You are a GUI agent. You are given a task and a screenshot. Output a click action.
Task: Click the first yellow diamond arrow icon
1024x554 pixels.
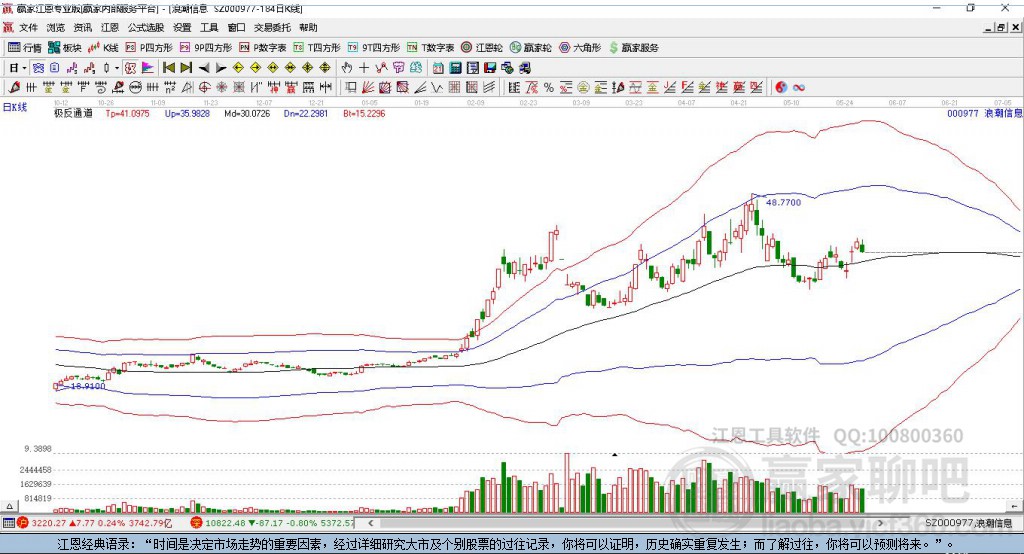238,68
